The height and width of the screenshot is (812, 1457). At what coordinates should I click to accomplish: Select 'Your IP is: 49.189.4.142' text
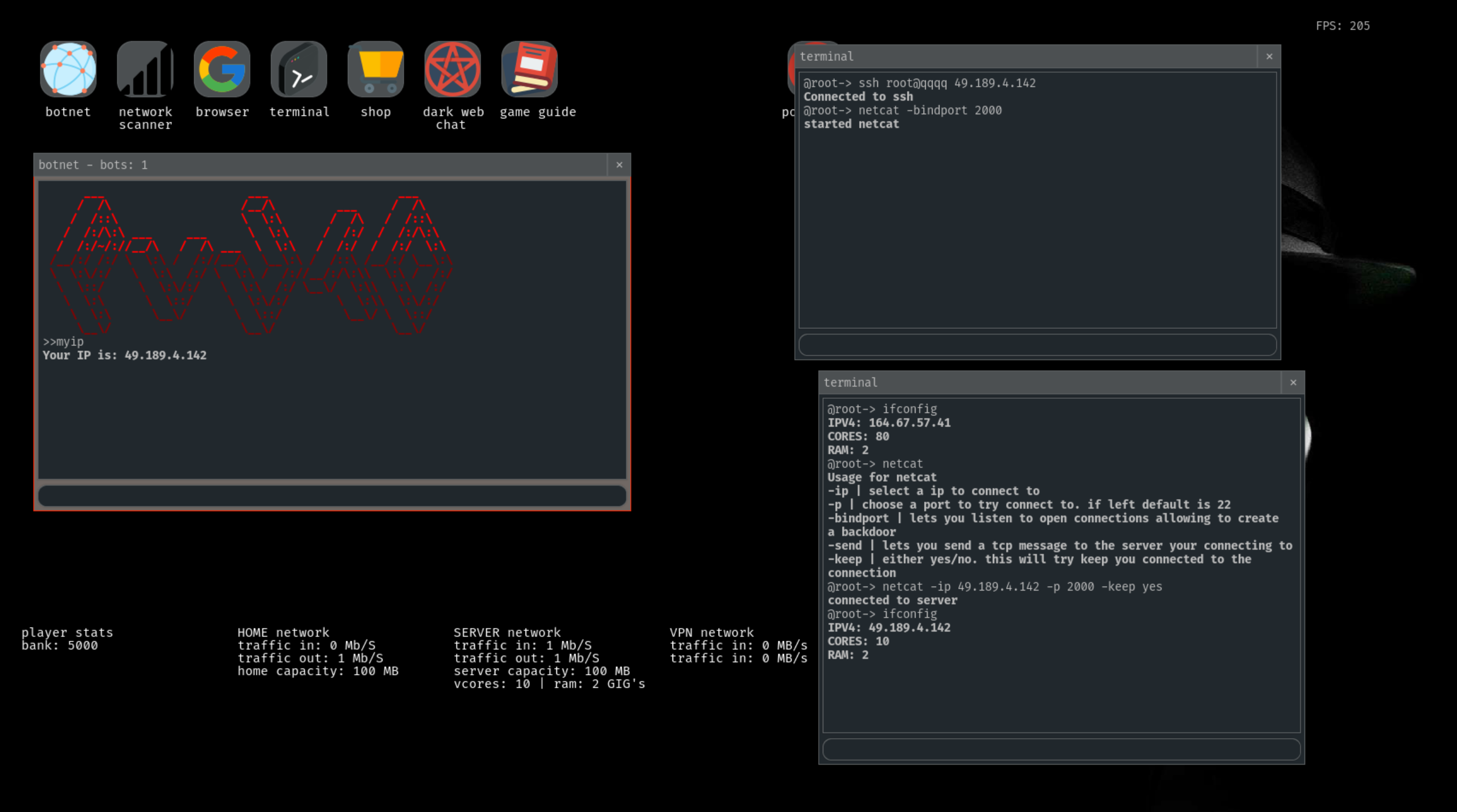coord(125,356)
